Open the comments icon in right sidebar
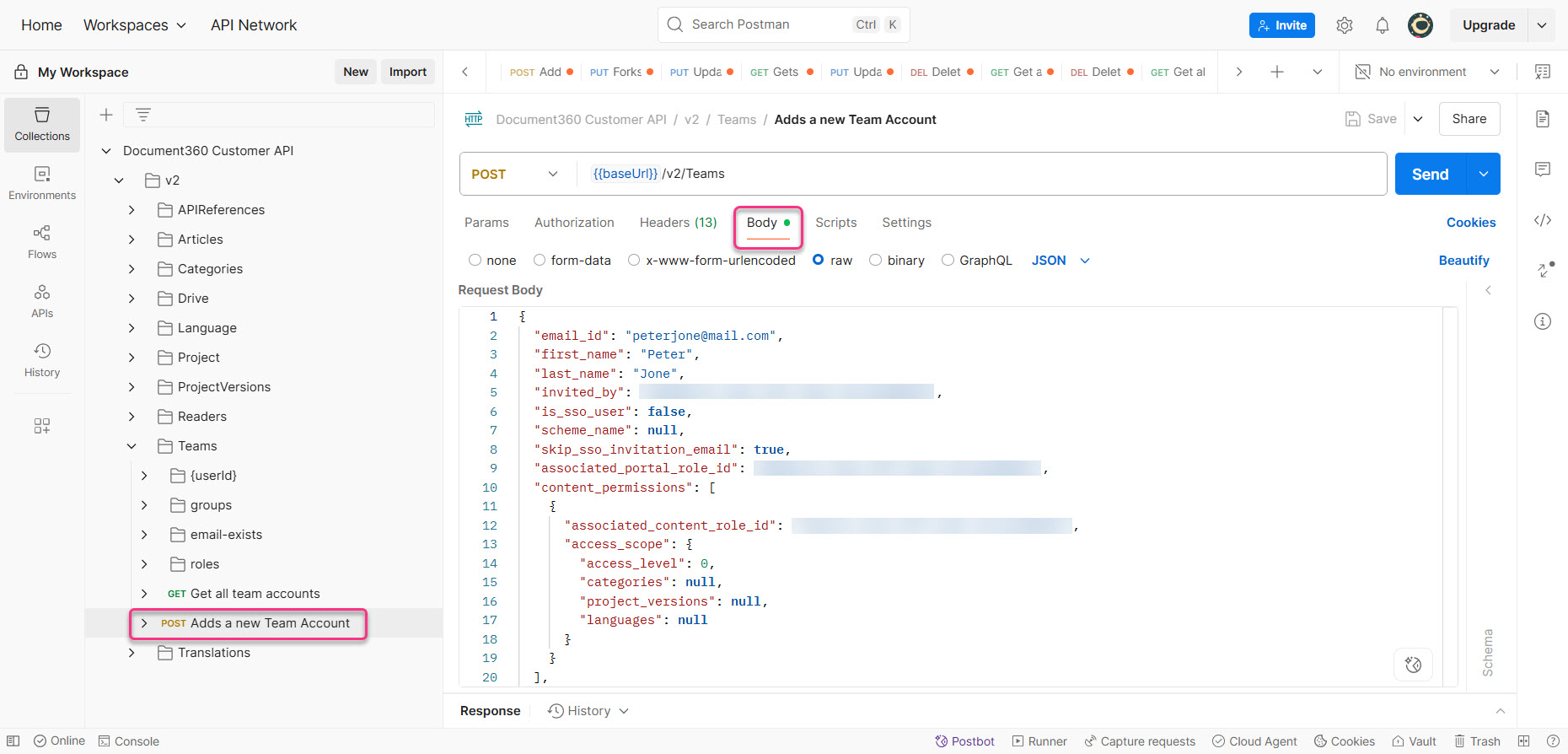1568x754 pixels. click(1543, 170)
